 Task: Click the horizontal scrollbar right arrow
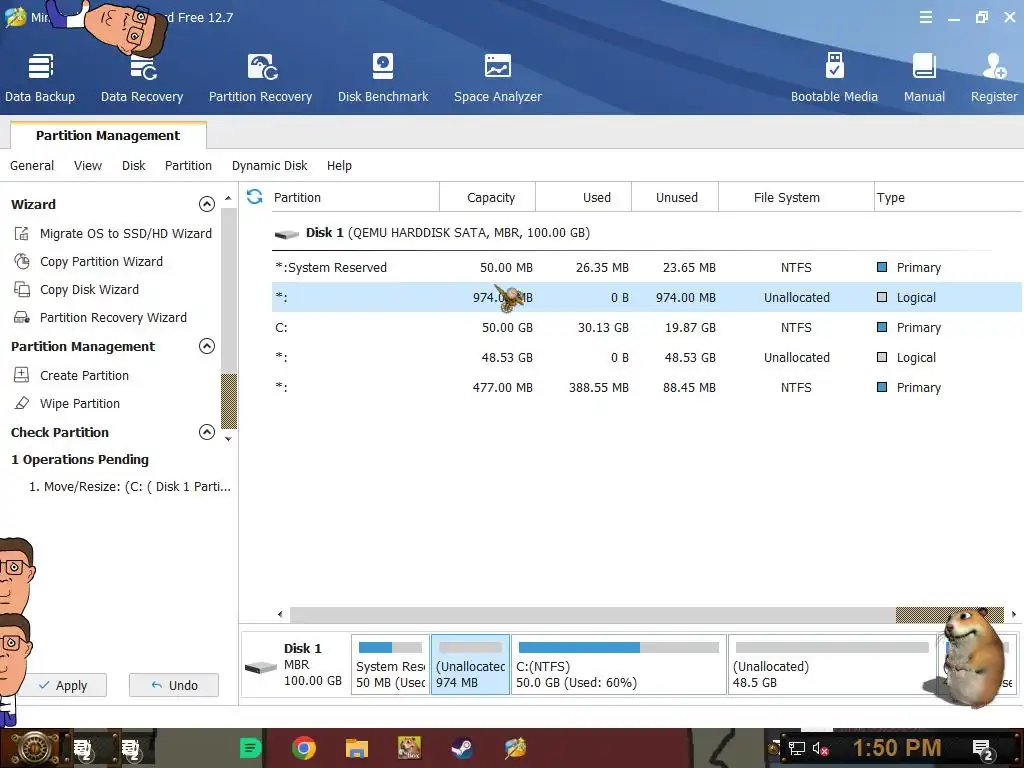tap(1014, 615)
